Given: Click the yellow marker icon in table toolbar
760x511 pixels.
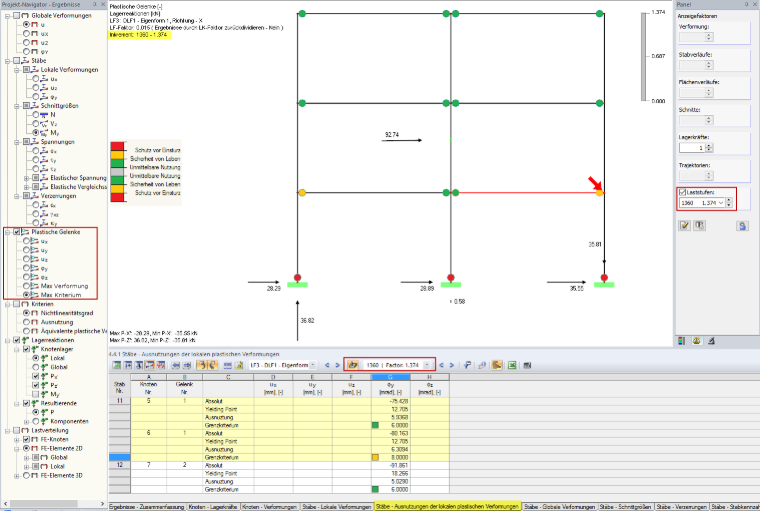Looking at the screenshot, I should tap(239, 365).
